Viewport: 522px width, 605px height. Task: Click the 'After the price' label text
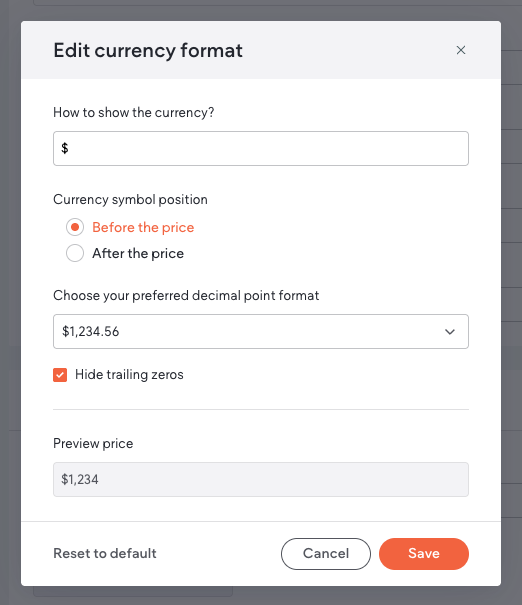138,253
